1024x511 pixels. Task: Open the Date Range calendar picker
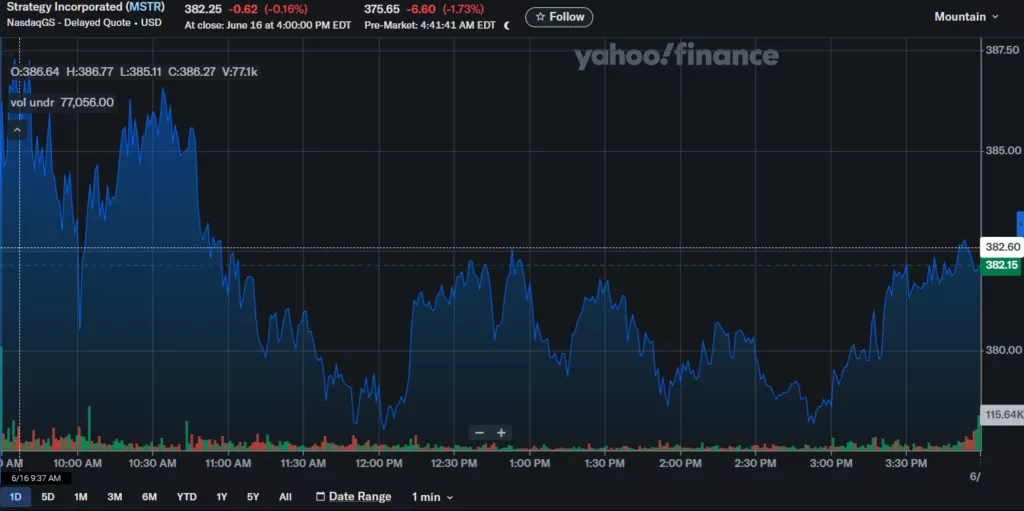[x=353, y=497]
